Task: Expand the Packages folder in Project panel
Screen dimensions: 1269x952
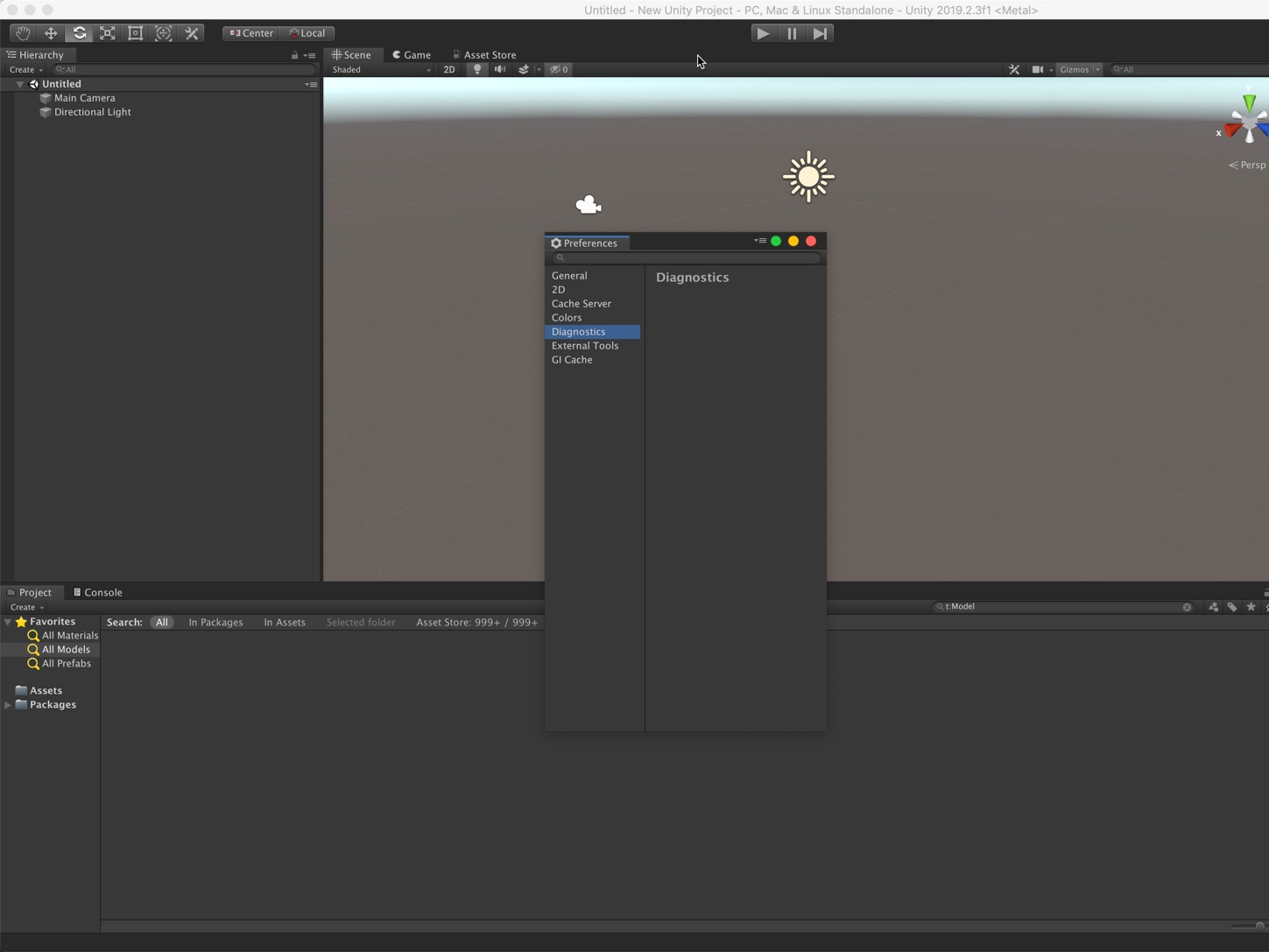Action: pos(7,704)
